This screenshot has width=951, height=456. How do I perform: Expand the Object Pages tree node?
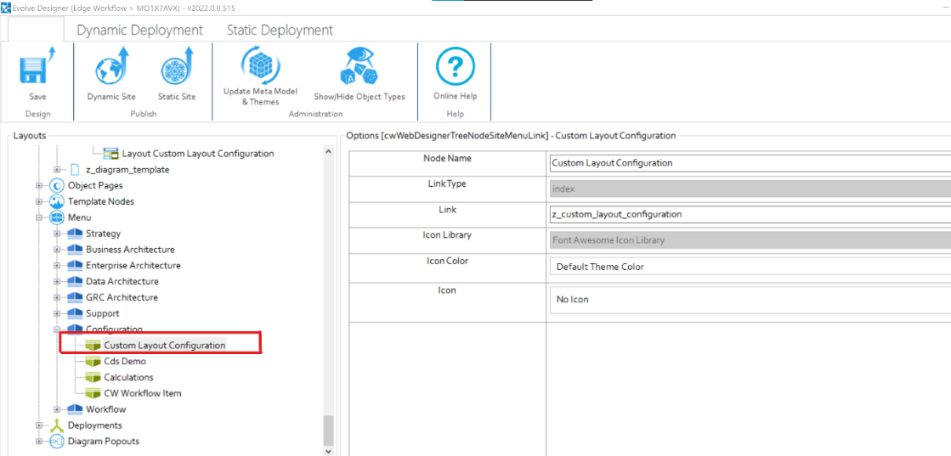[x=40, y=186]
